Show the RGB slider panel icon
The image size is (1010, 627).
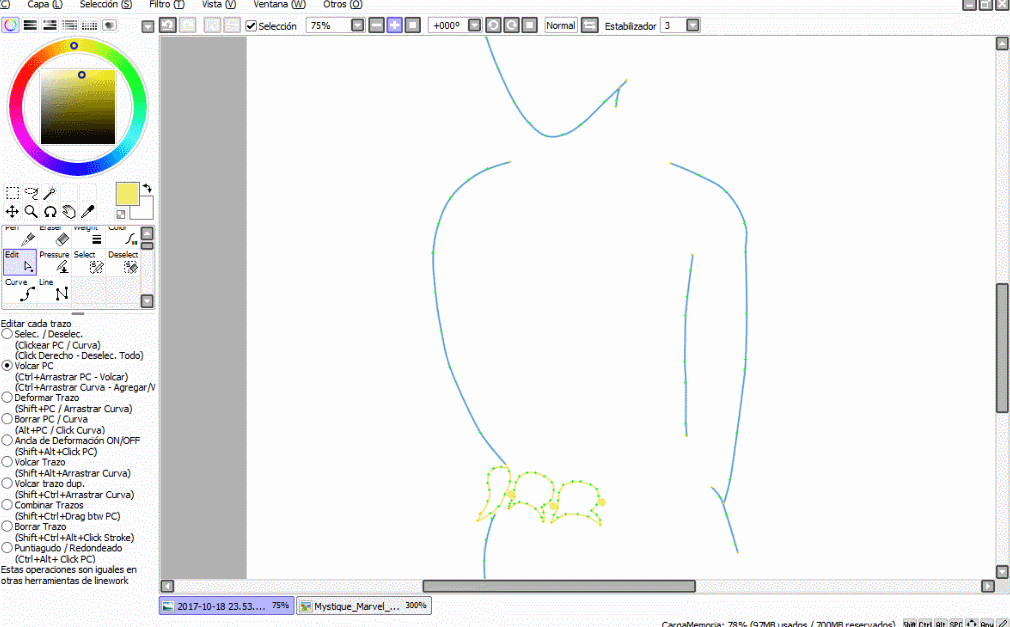(x=30, y=25)
